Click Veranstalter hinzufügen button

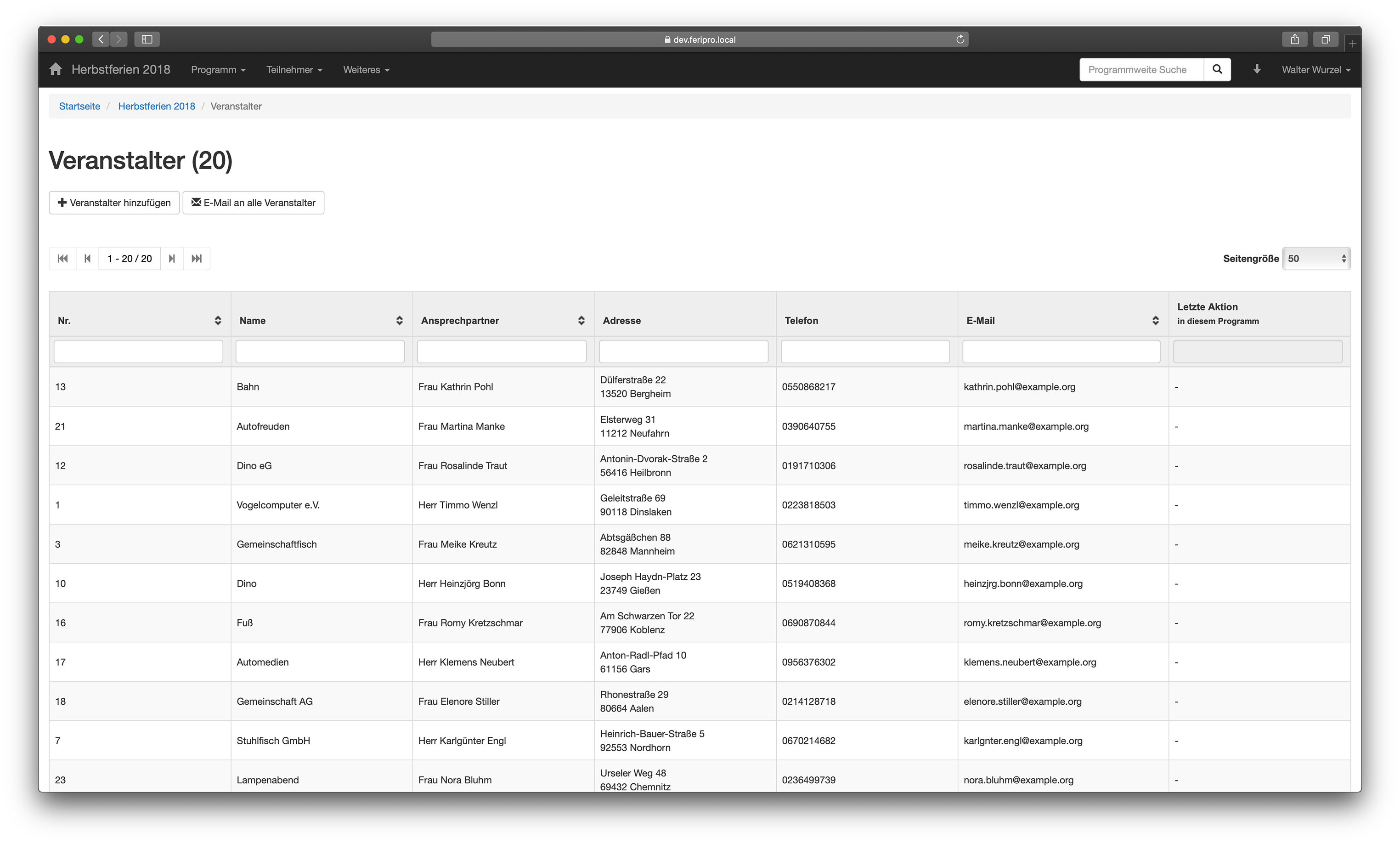(x=114, y=203)
